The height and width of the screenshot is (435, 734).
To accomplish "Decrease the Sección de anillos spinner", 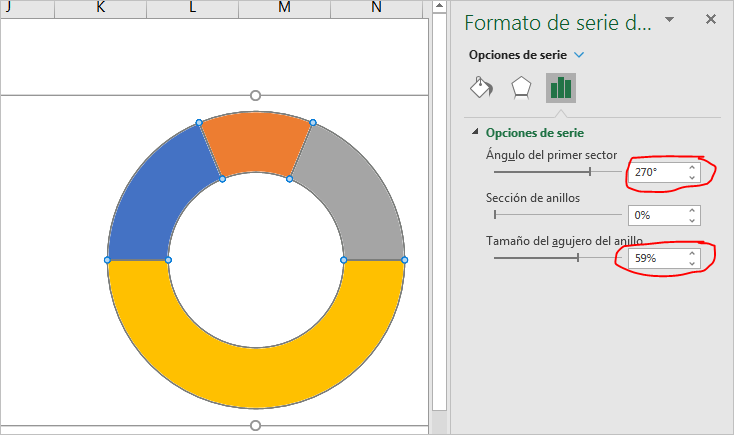I will pyautogui.click(x=692, y=221).
